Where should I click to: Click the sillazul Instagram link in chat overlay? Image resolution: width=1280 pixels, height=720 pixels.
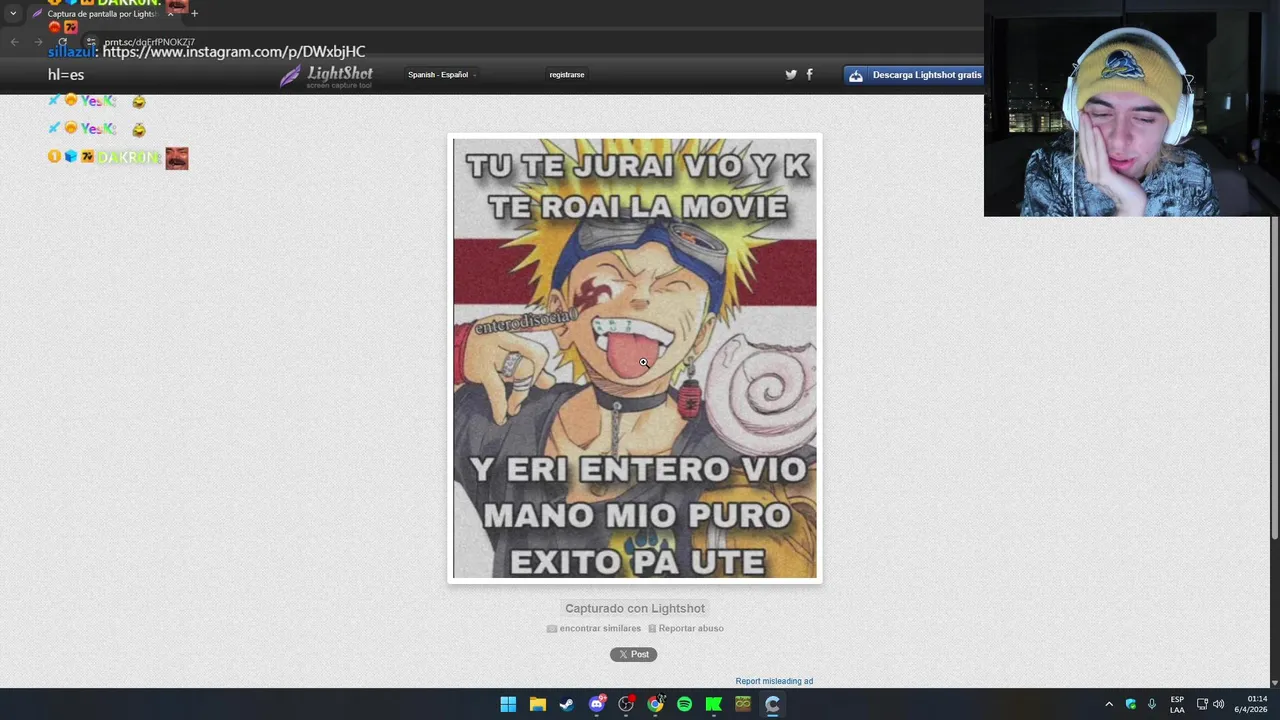point(234,52)
